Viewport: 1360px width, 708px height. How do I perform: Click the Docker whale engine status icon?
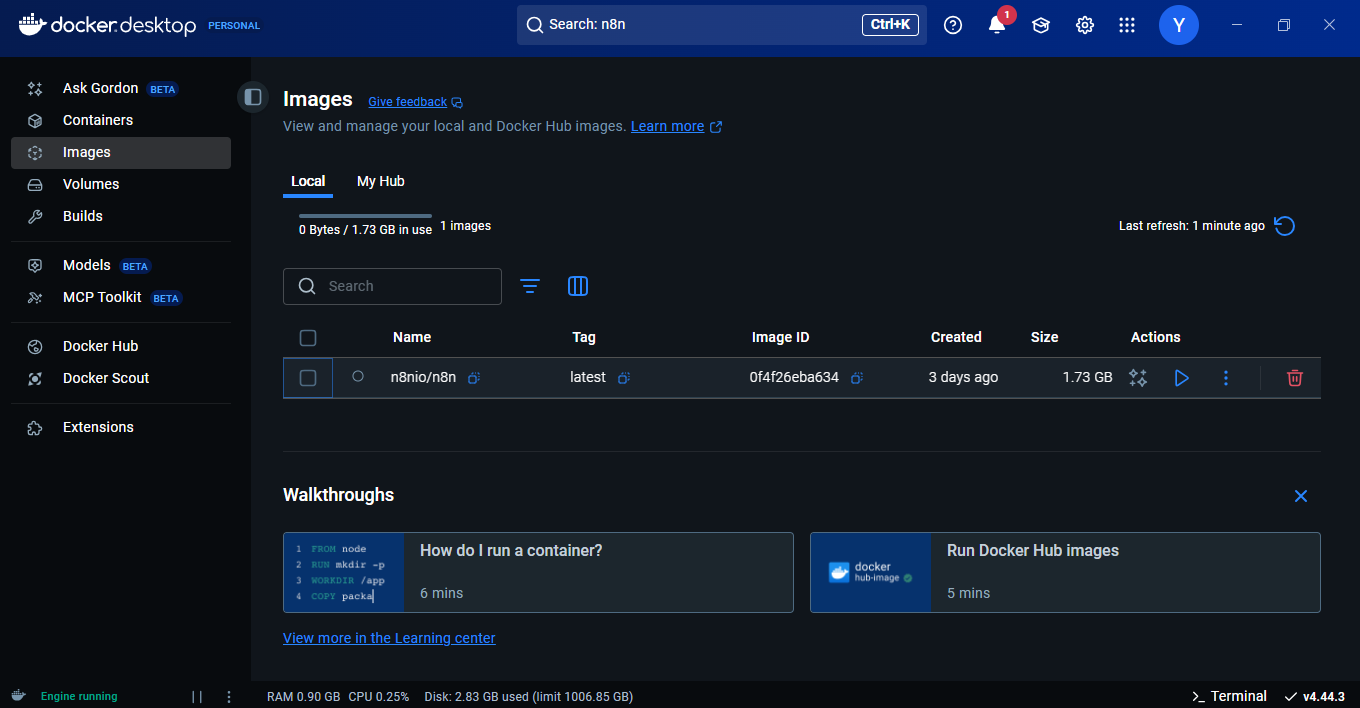(19, 696)
